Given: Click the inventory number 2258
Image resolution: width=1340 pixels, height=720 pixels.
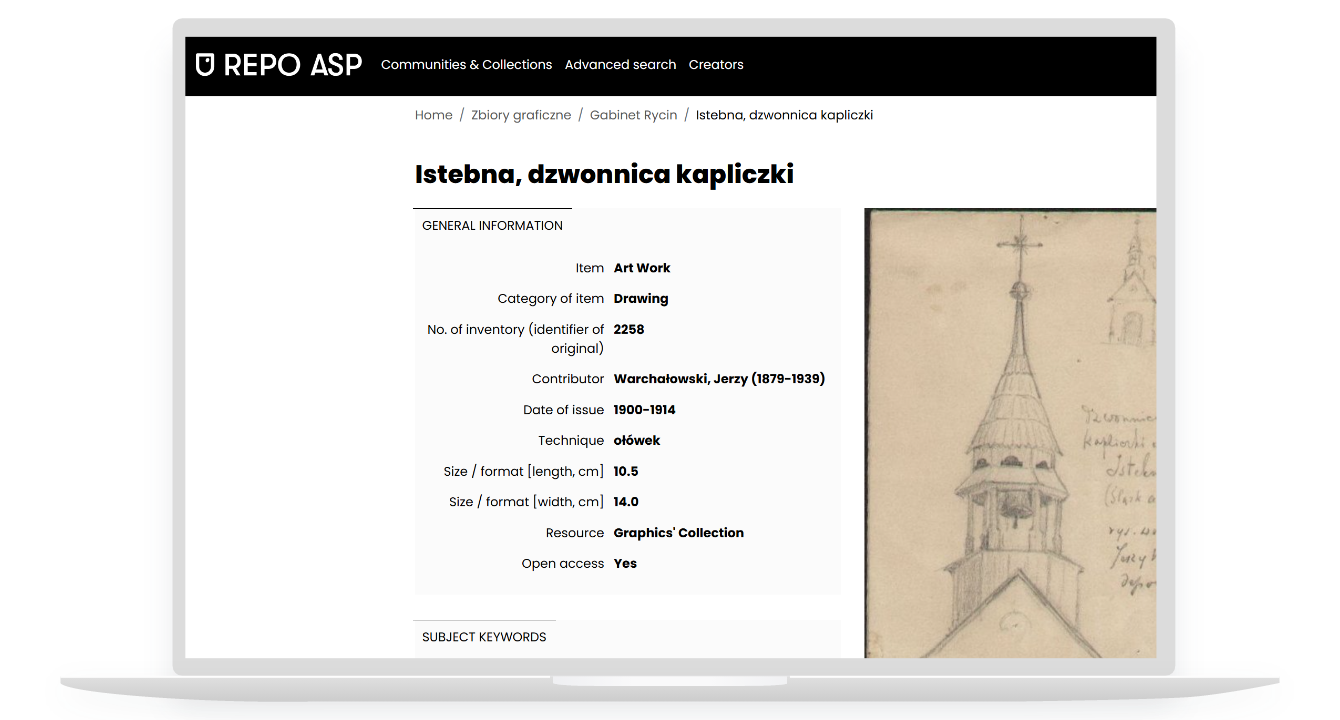Looking at the screenshot, I should tap(629, 329).
